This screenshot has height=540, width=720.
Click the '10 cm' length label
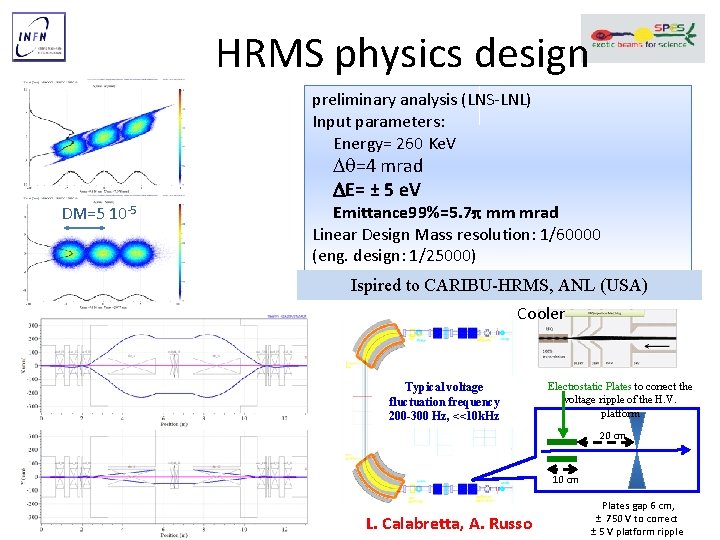tap(565, 480)
